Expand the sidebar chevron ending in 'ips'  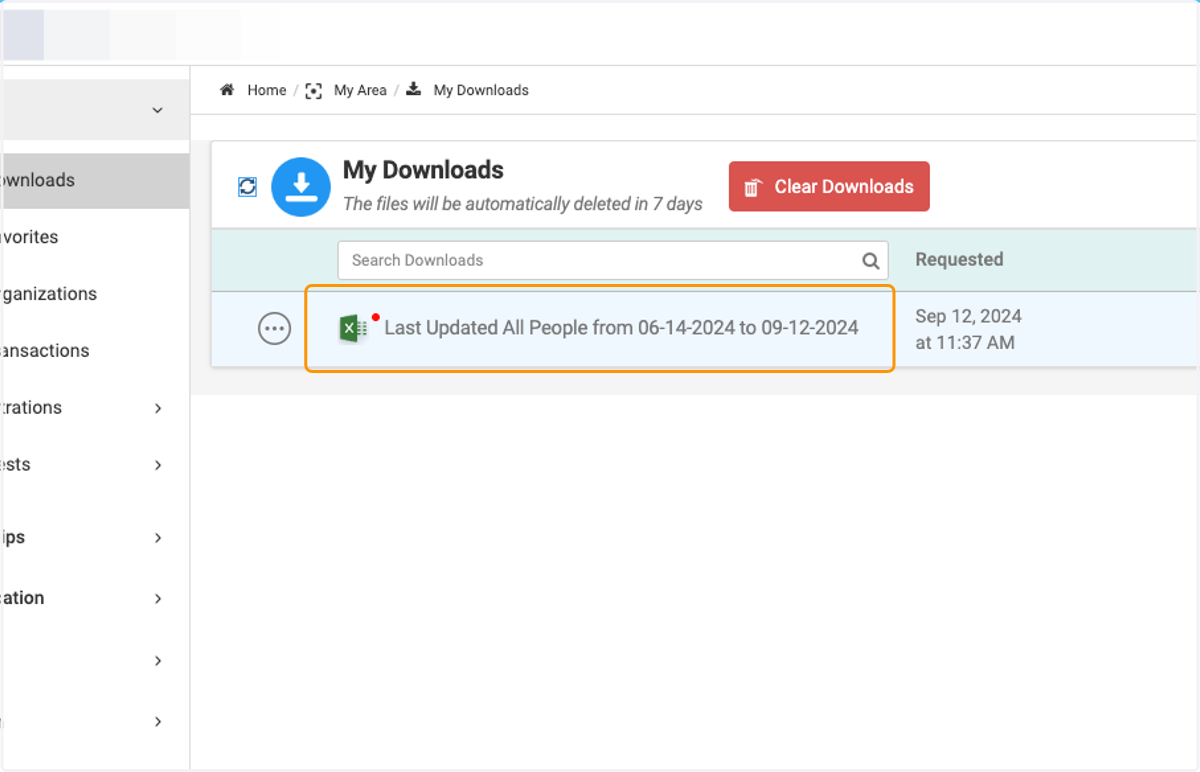[x=158, y=538]
